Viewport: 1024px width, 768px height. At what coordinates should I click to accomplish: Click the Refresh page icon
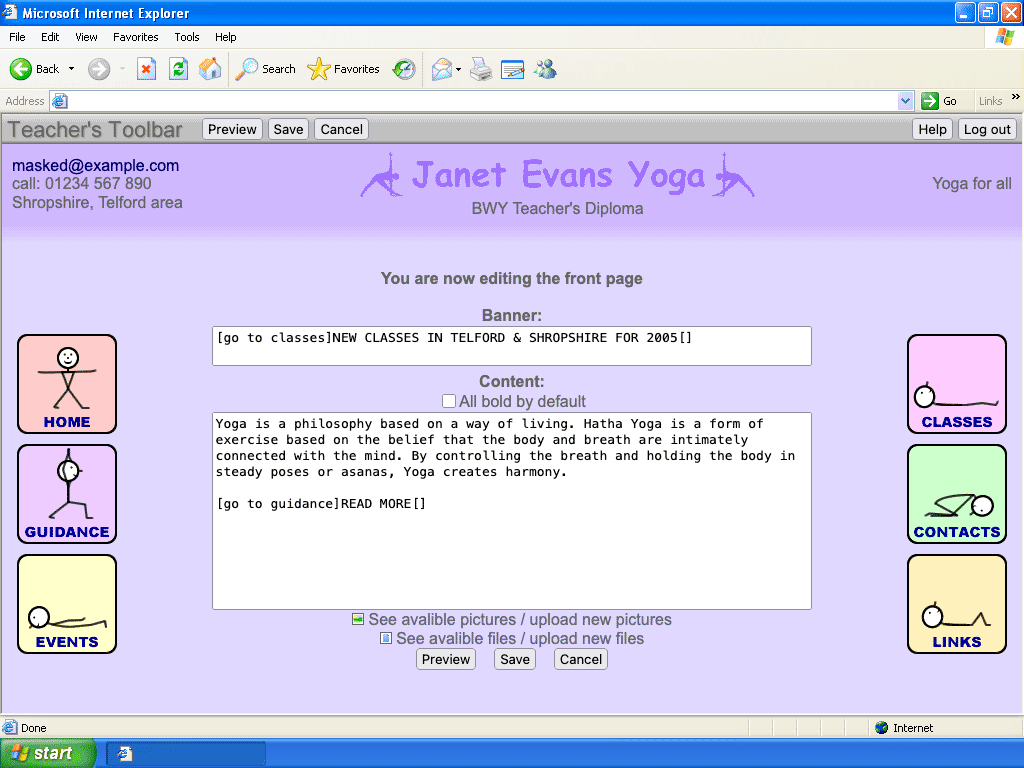[x=178, y=69]
